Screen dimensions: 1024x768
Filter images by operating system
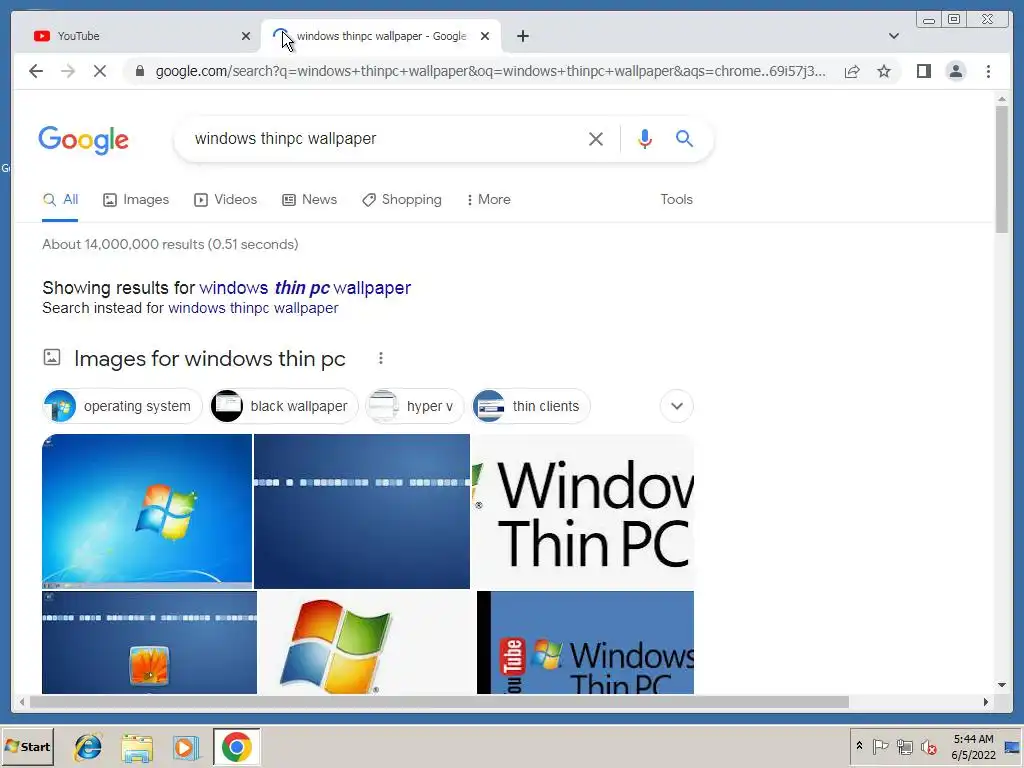[122, 406]
